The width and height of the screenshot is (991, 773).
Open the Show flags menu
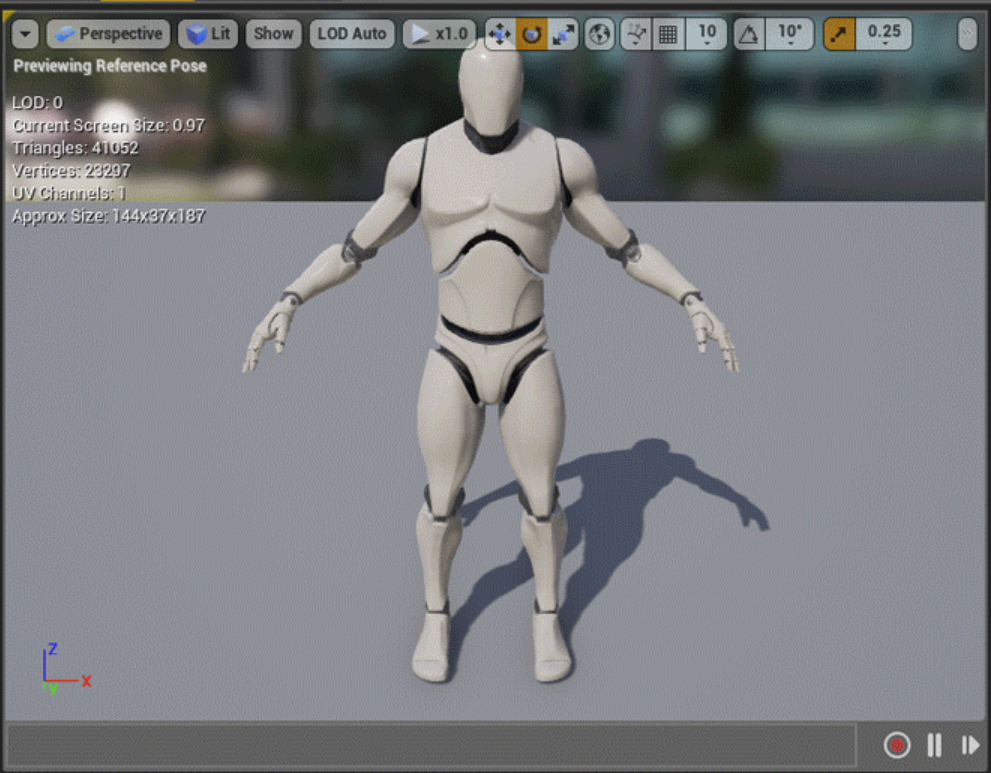(x=273, y=33)
